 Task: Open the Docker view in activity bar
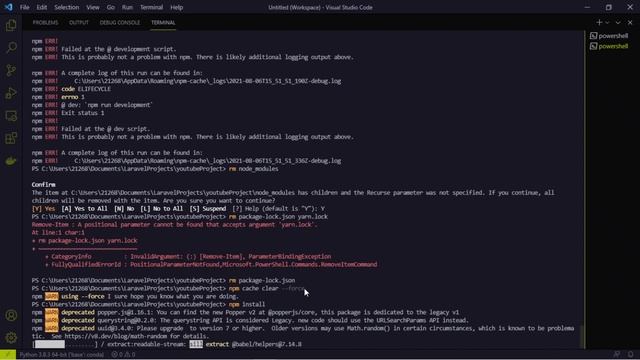[11, 161]
